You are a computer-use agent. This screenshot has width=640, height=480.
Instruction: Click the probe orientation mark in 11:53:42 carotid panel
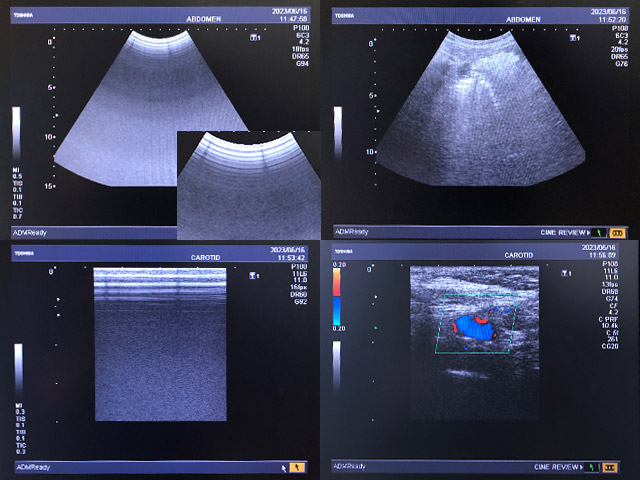pos(254,276)
